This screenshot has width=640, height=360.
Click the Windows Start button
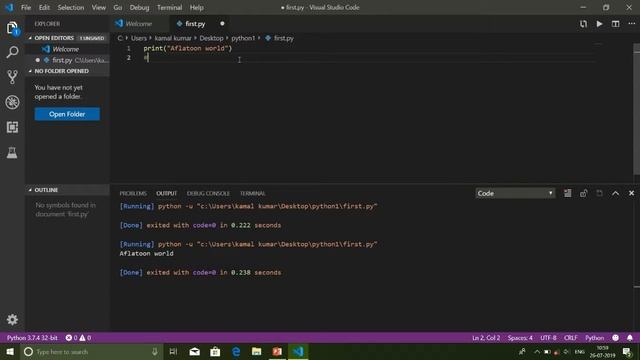[x=10, y=351]
